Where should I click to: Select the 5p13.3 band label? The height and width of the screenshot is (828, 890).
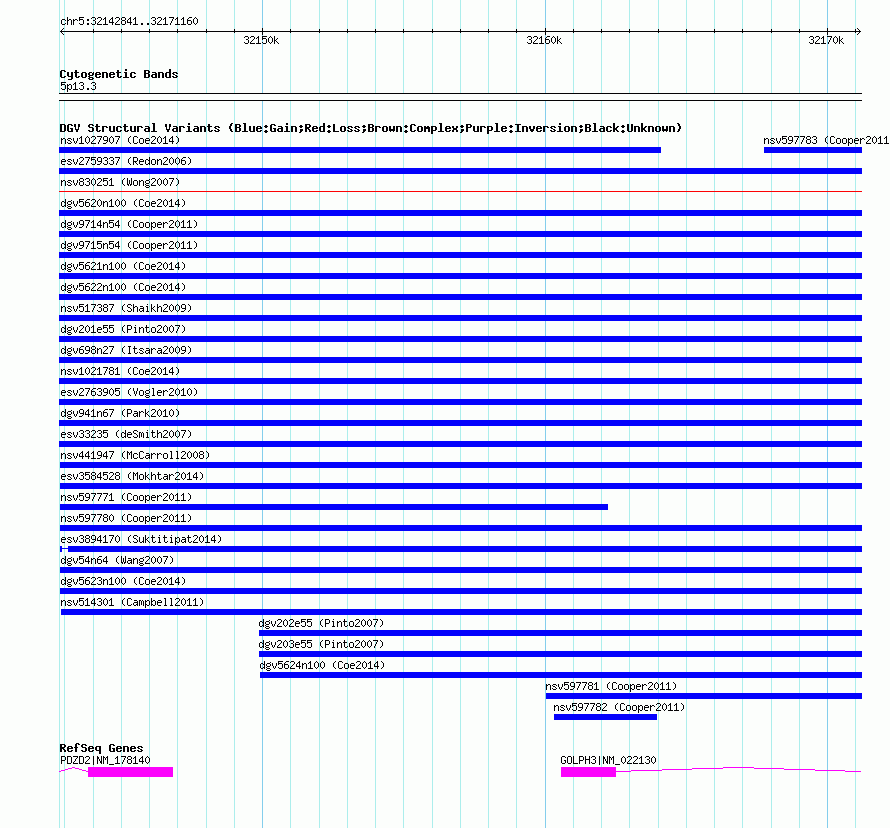coord(78,86)
